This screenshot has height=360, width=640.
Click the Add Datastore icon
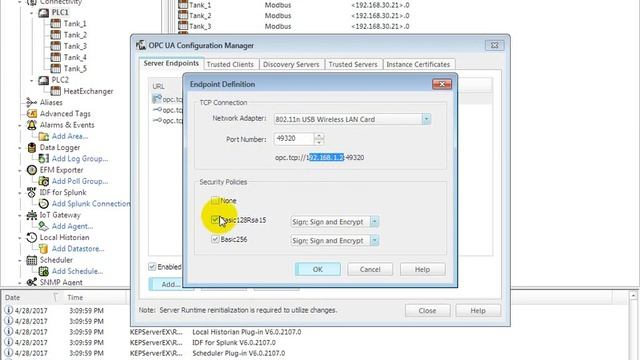tap(44, 249)
